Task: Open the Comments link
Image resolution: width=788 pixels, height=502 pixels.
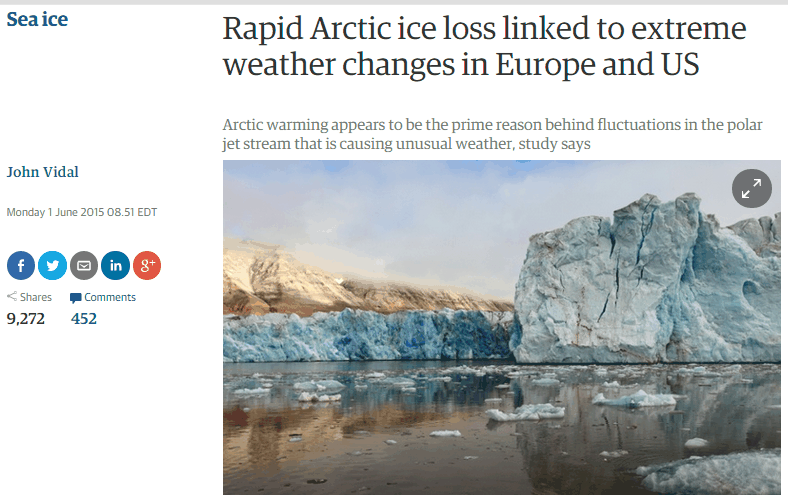Action: [x=110, y=297]
